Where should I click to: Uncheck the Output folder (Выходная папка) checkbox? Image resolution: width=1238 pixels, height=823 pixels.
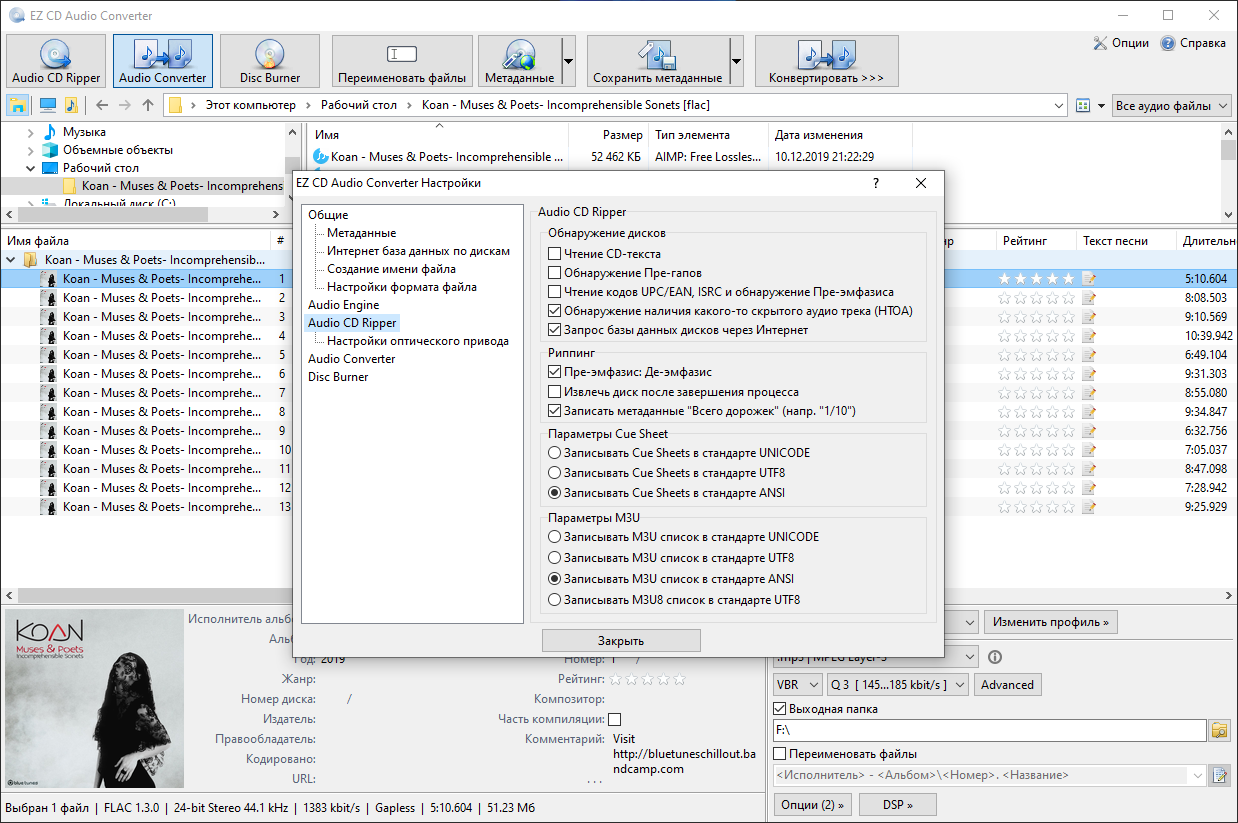click(x=780, y=709)
